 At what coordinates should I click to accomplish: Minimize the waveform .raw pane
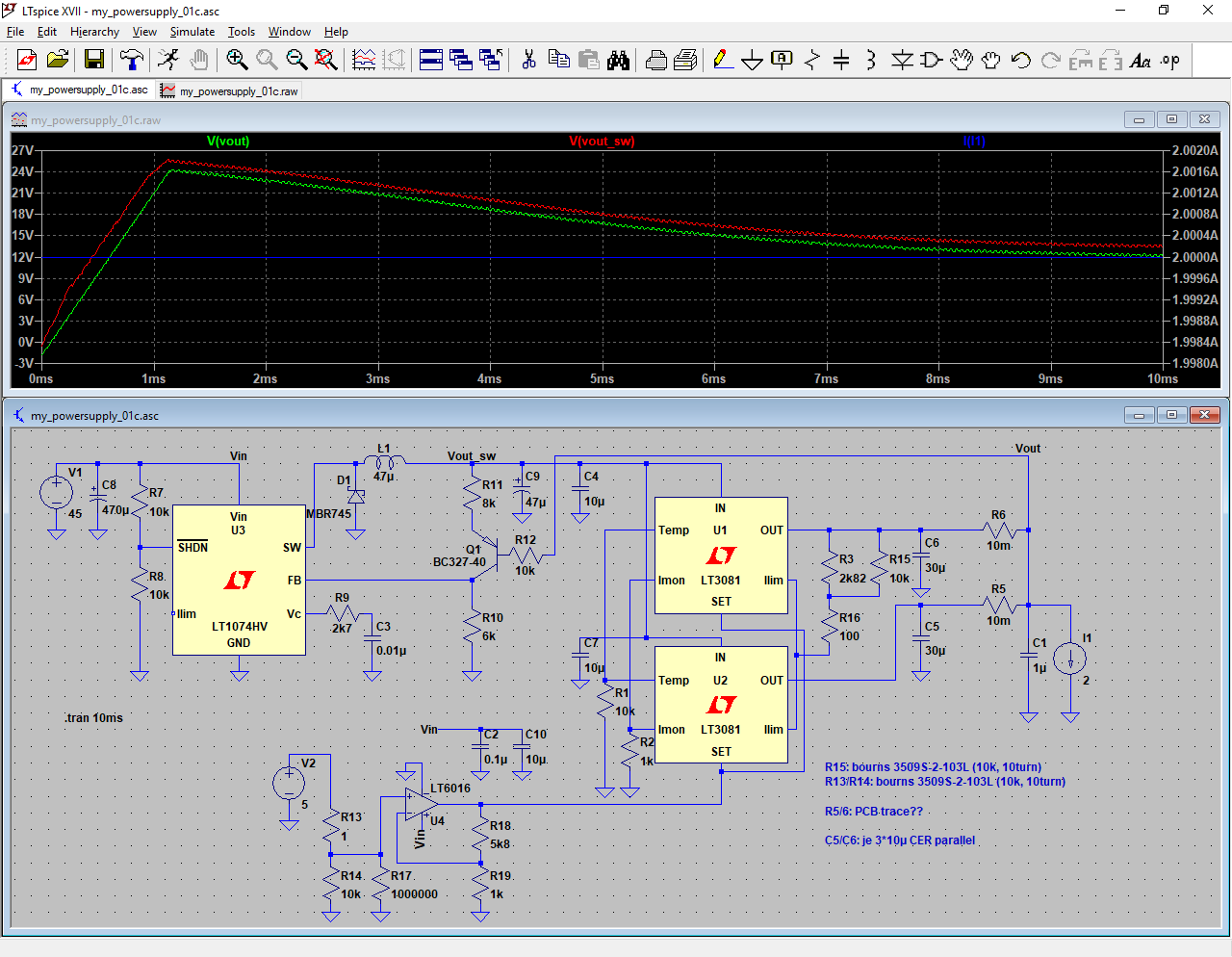1139,119
